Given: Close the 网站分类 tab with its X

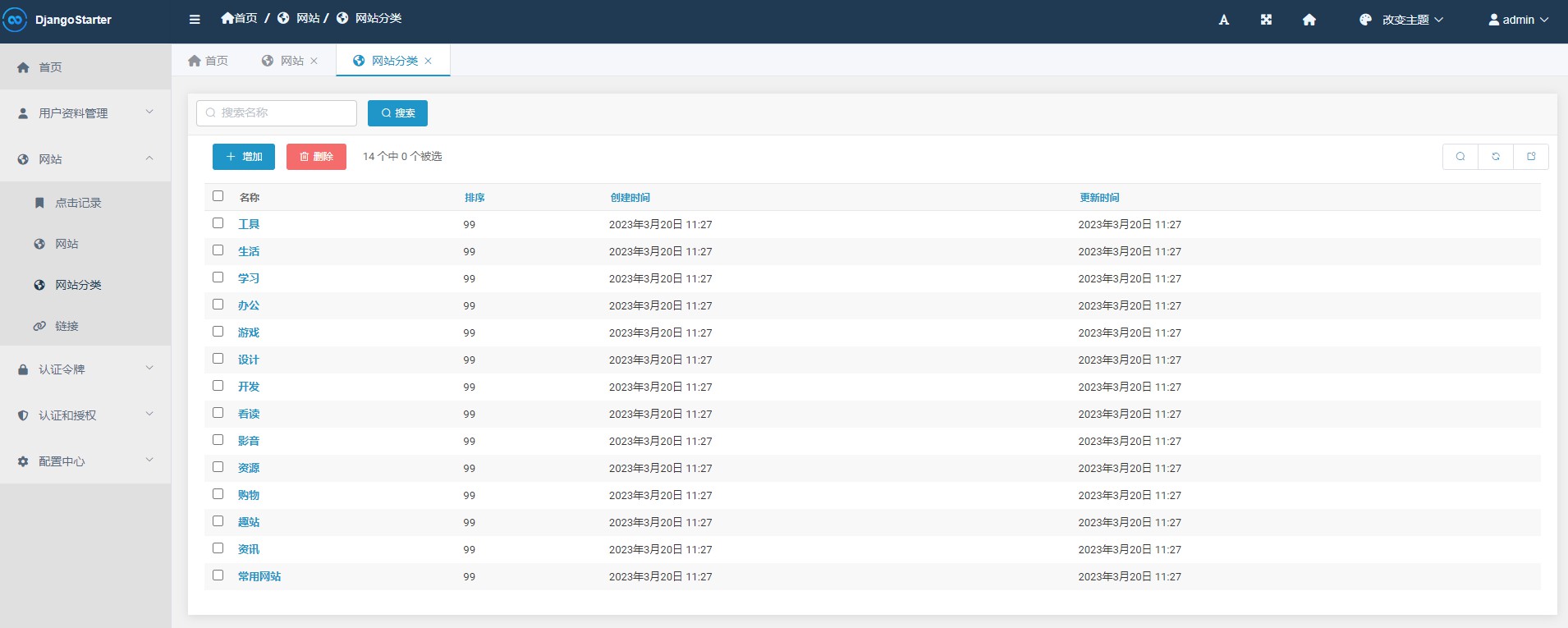Looking at the screenshot, I should (428, 61).
